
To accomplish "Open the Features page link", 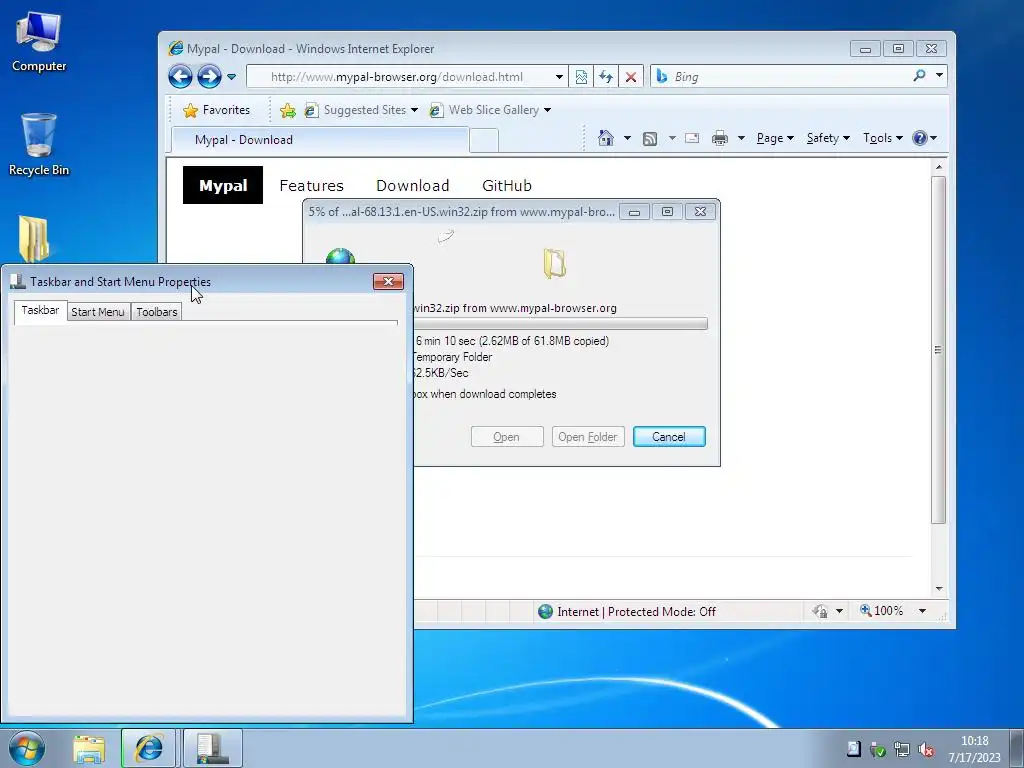I will coord(312,185).
